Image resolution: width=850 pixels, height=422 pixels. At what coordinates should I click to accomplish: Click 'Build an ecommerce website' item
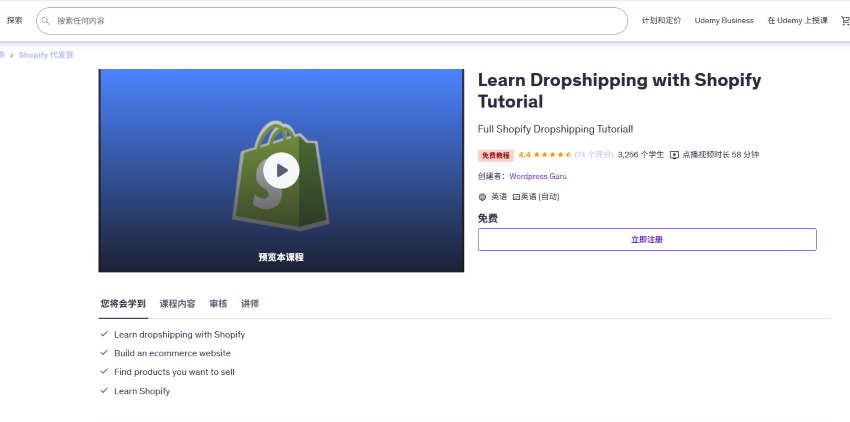172,353
